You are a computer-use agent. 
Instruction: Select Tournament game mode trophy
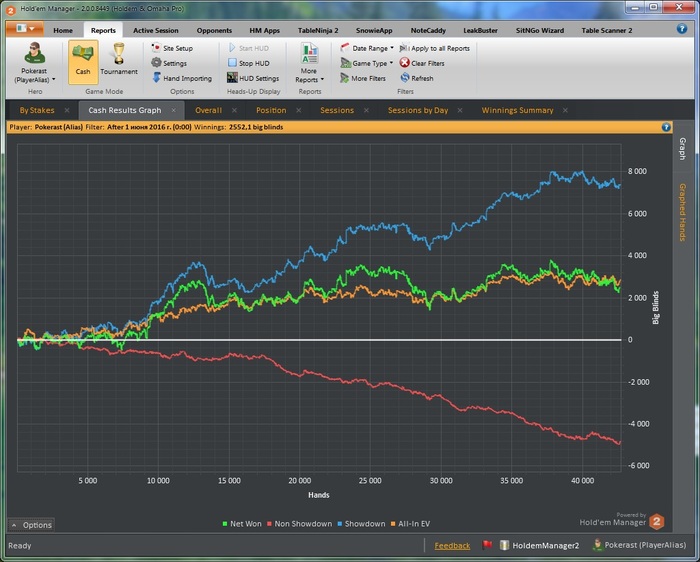119,53
